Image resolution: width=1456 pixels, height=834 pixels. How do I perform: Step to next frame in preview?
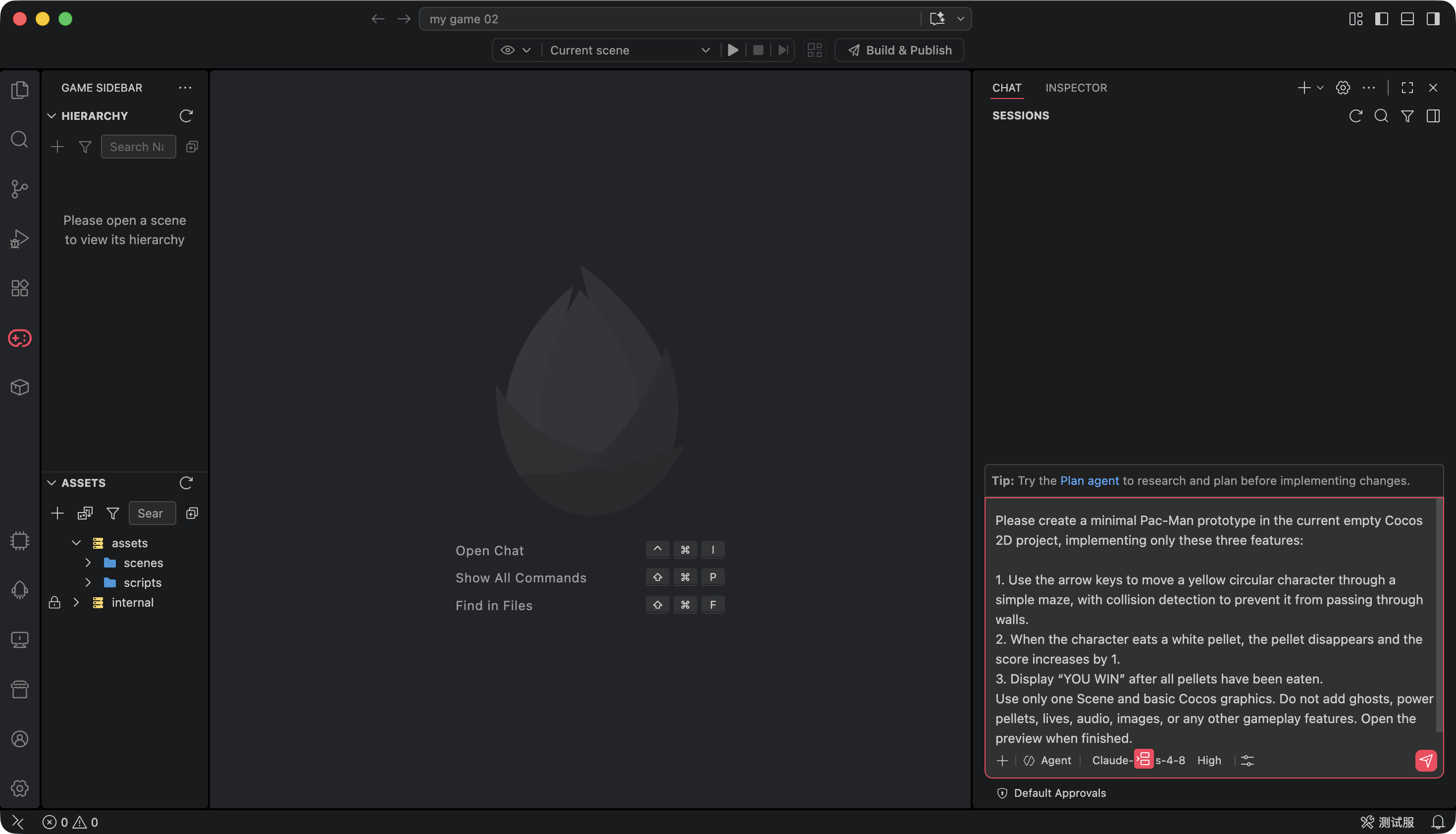783,50
